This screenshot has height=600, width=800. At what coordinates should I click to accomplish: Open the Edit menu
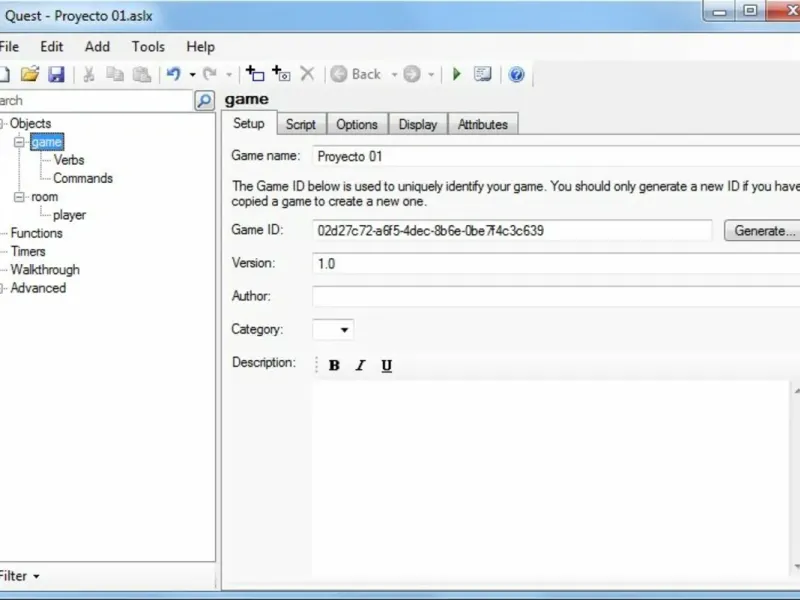(52, 47)
